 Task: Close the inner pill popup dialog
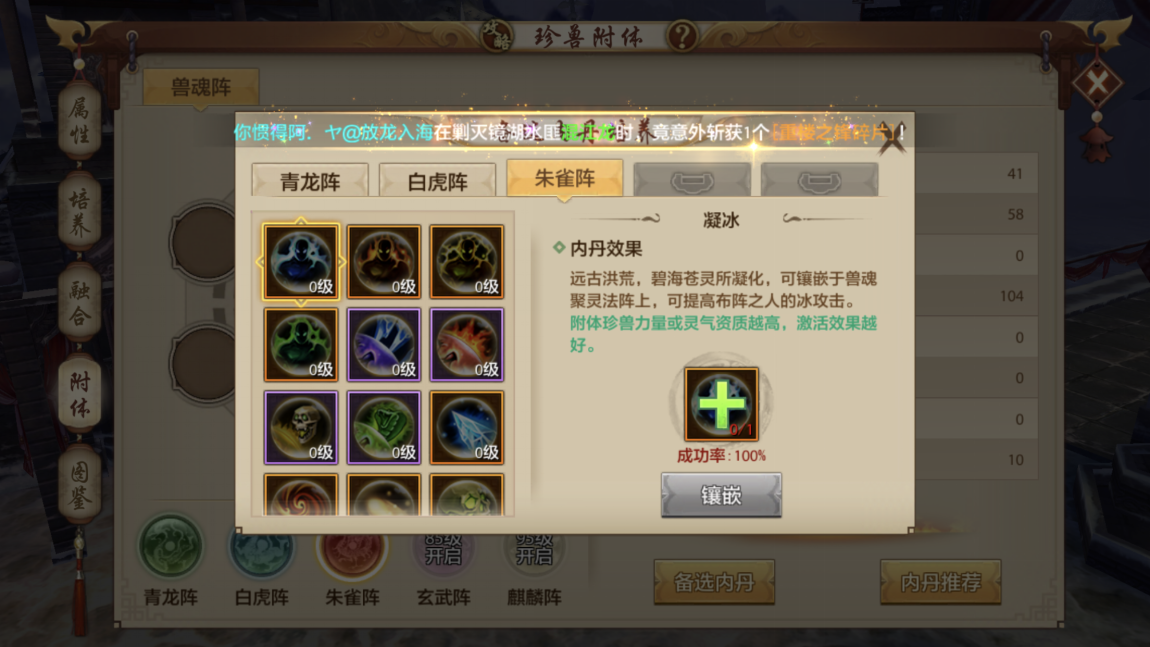click(x=893, y=136)
